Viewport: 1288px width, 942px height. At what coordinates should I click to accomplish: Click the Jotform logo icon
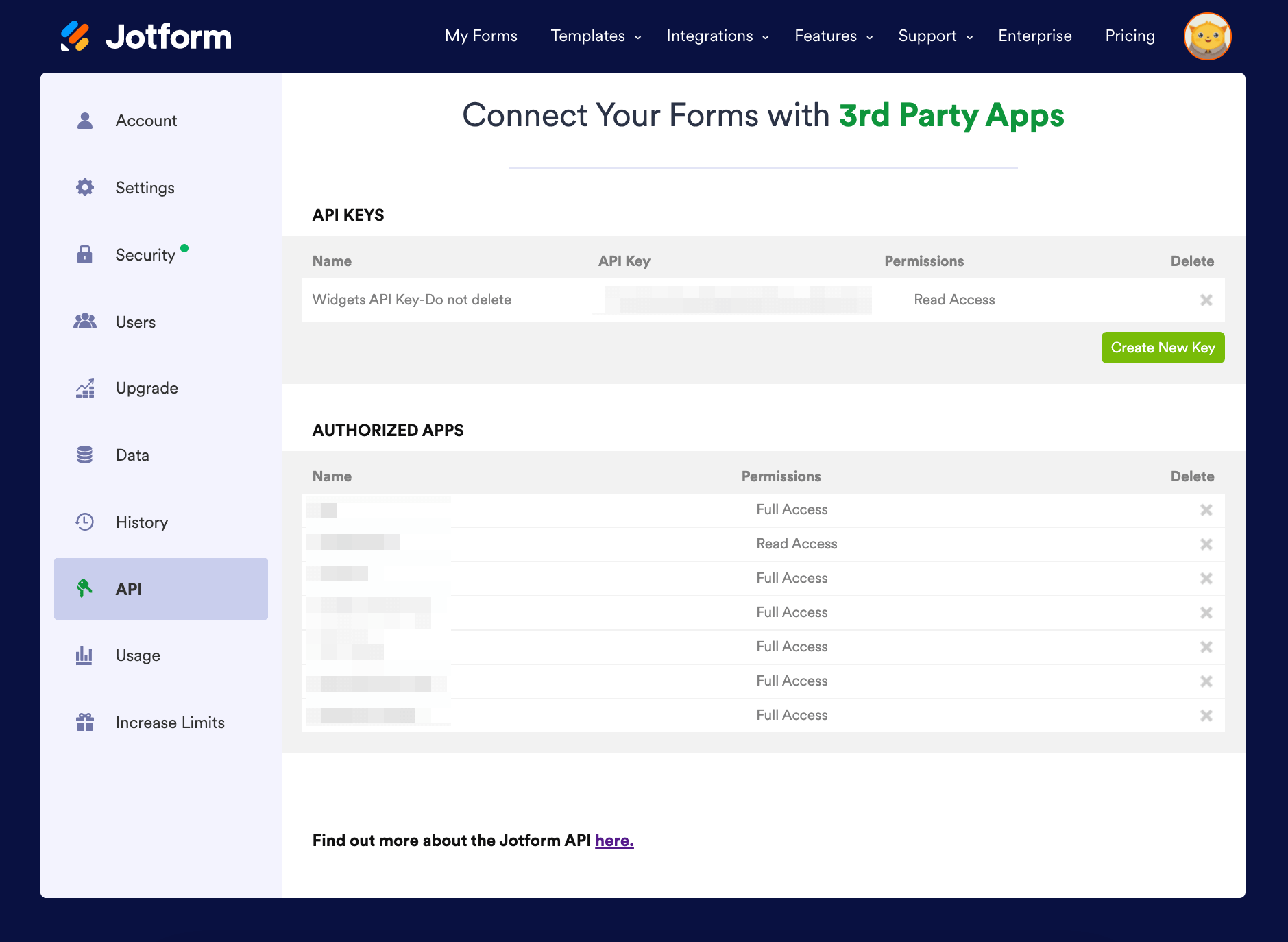(x=75, y=36)
